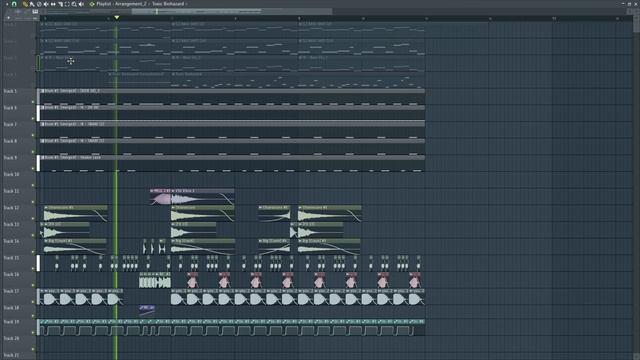The width and height of the screenshot is (640, 360).
Task: Mute Track 12 with its green dot
Action: [33, 218]
